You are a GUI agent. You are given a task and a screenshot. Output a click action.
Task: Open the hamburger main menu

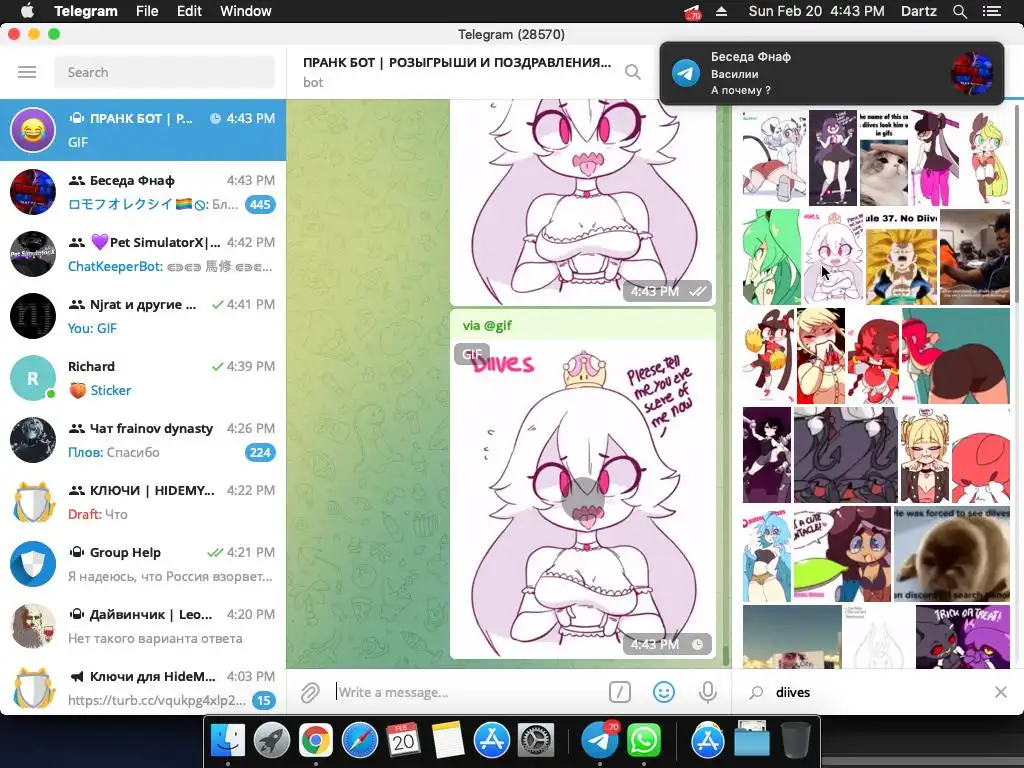pos(27,72)
